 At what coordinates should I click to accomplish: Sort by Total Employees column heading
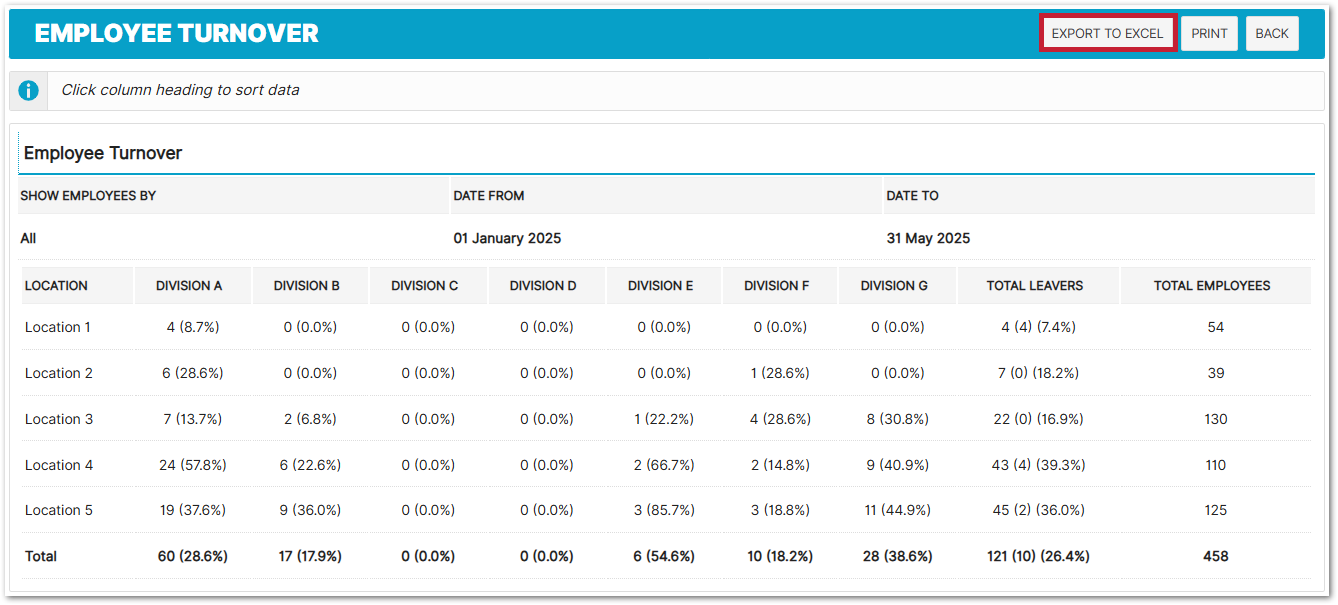pyautogui.click(x=1212, y=286)
